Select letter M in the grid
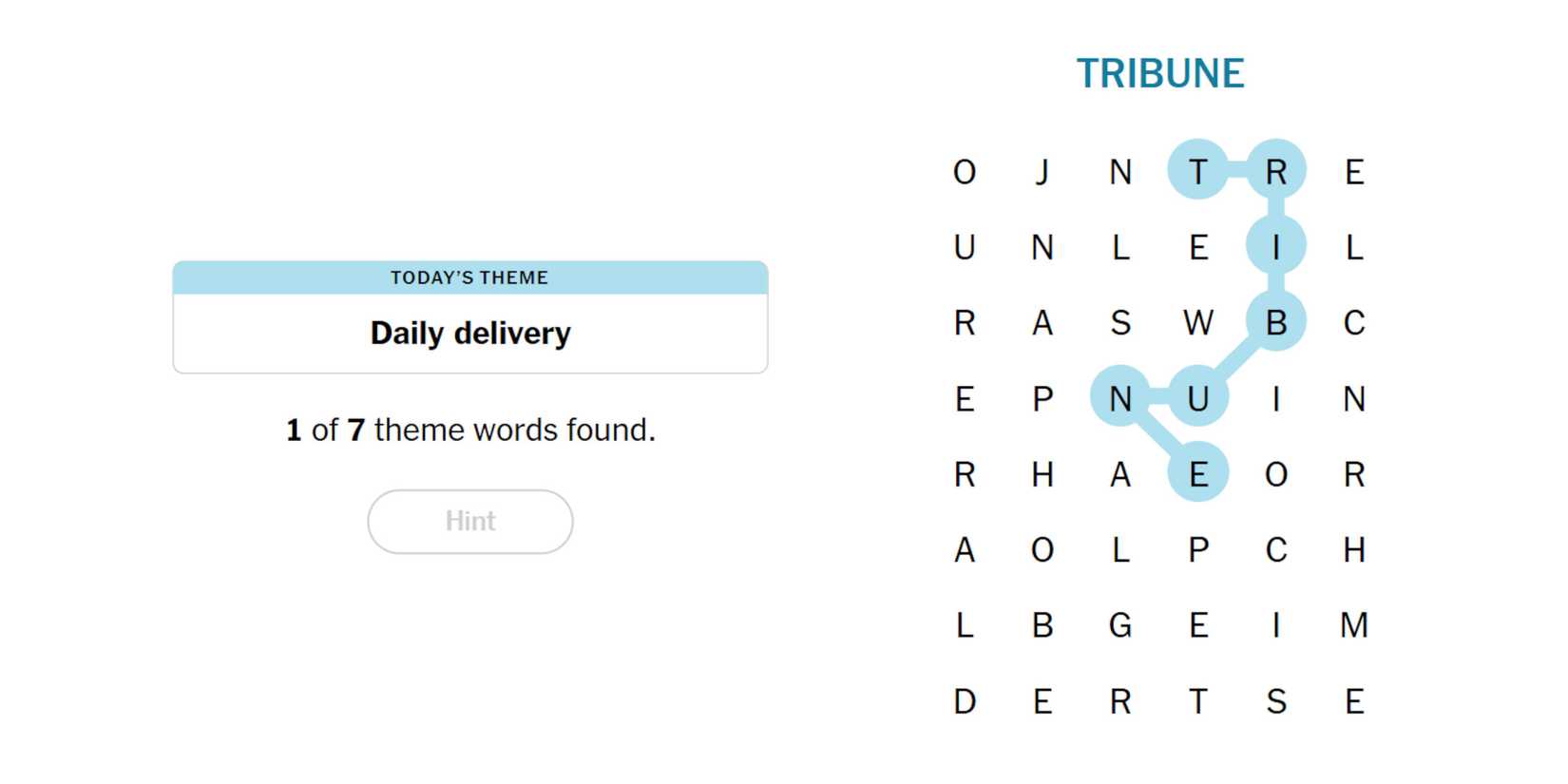 pos(1354,625)
